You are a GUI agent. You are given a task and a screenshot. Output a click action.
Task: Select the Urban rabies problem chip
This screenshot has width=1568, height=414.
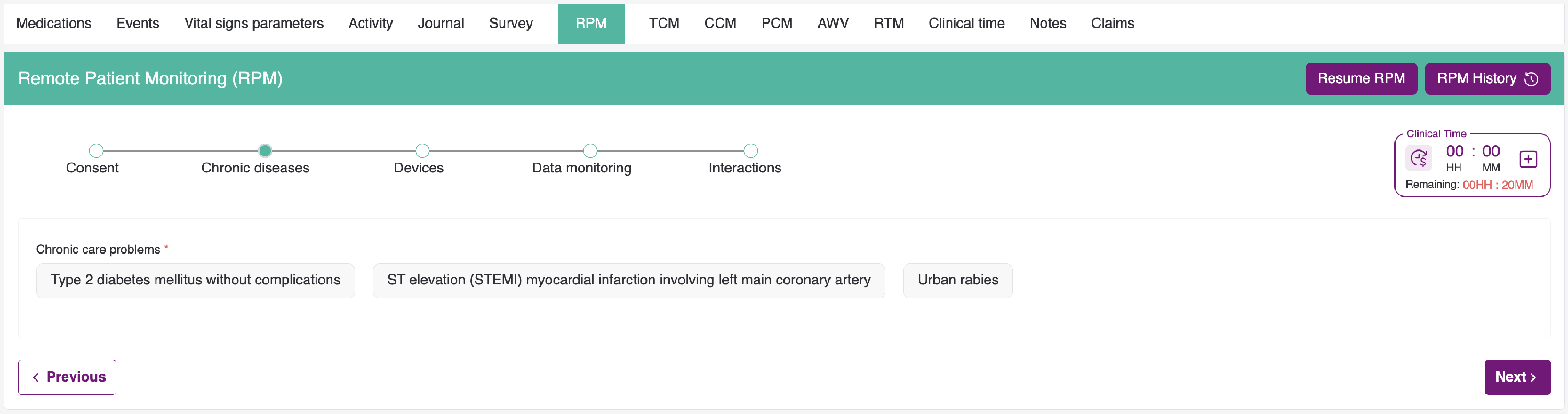pyautogui.click(x=958, y=280)
